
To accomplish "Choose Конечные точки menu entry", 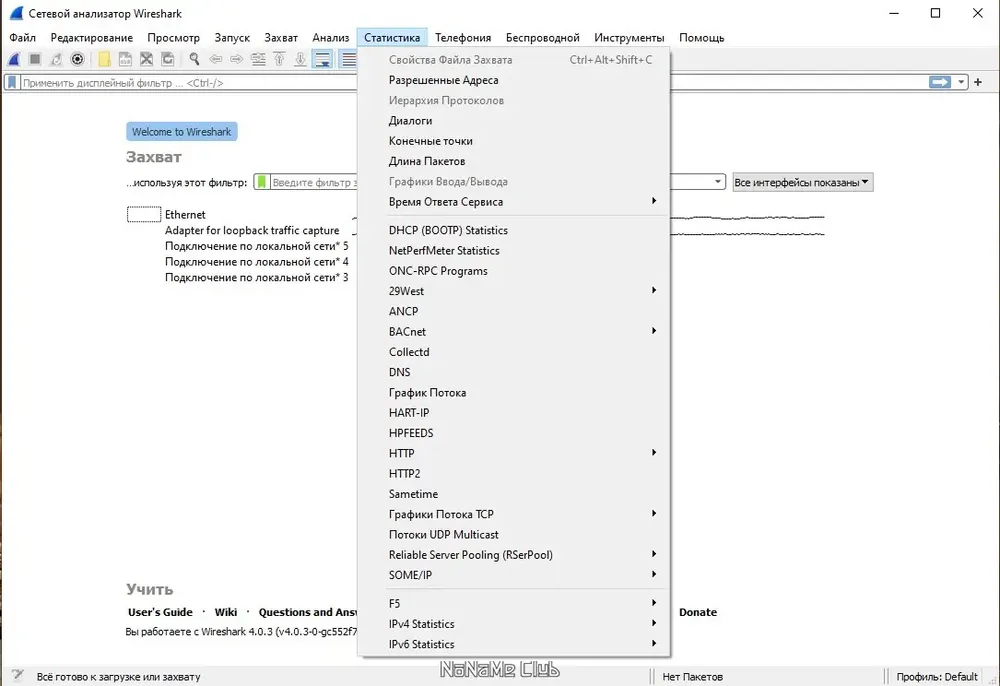I will point(514,141).
